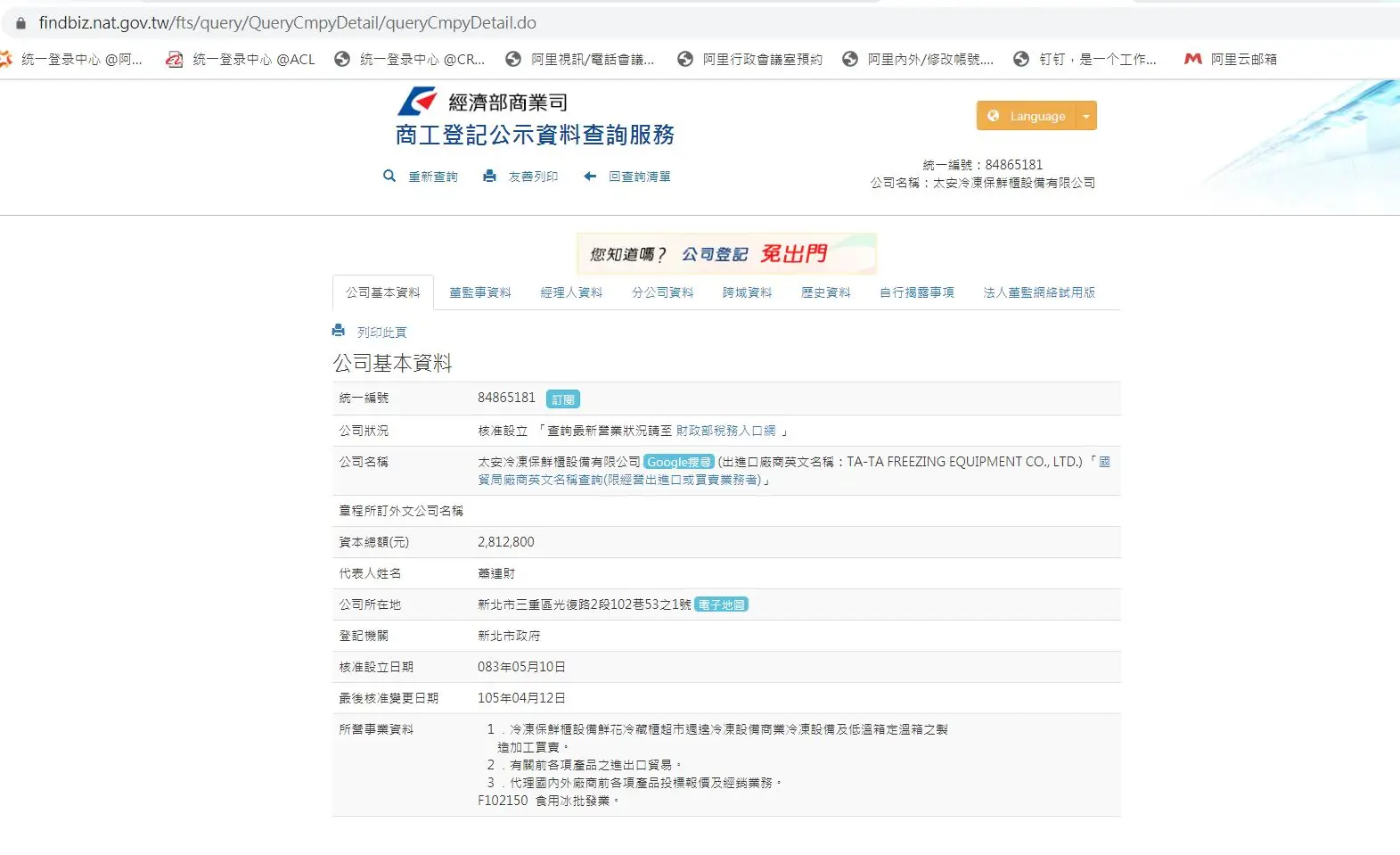
Task: Click the capital amount 2,812,800
Action: click(x=506, y=542)
